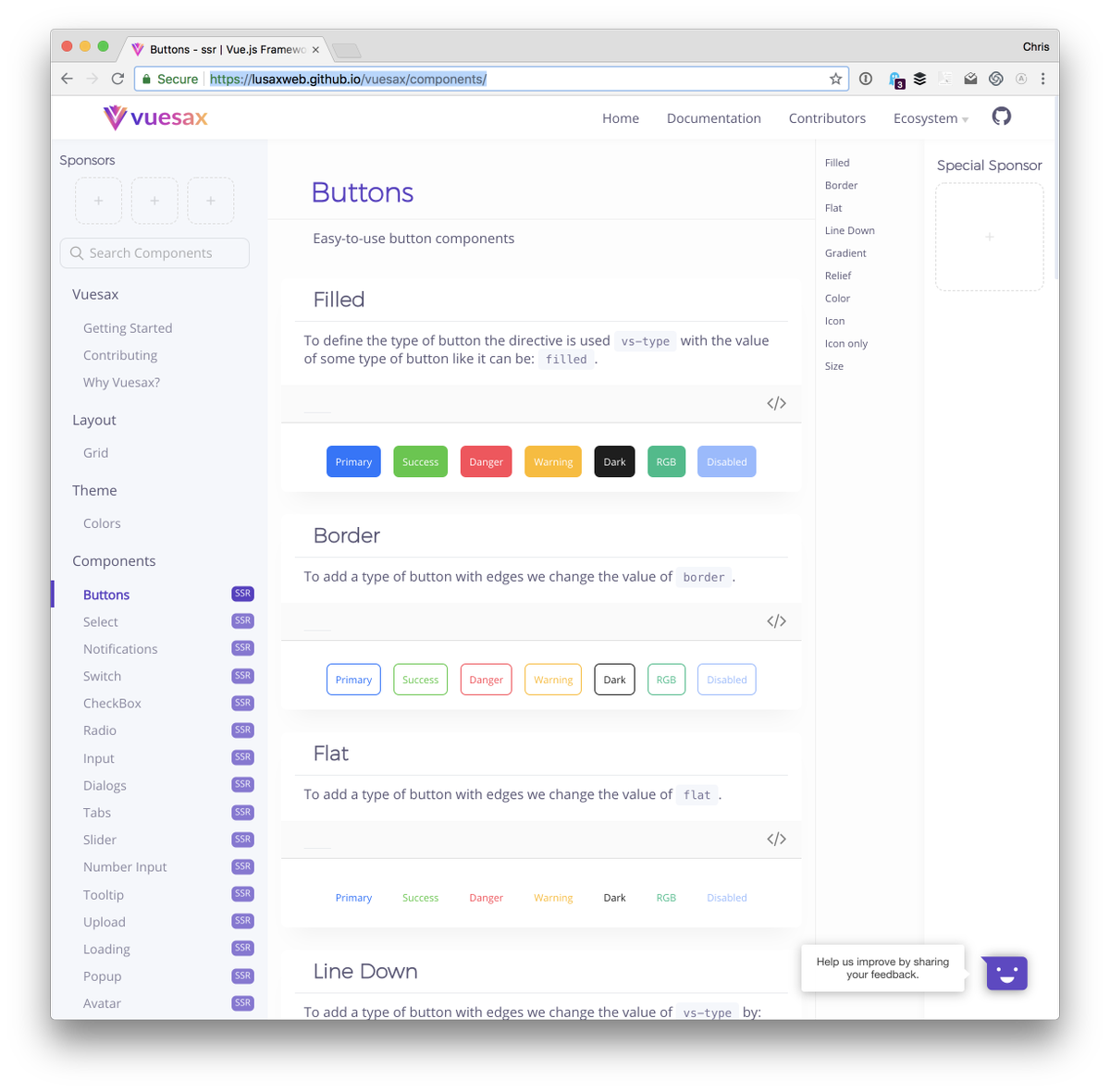Open Notifications component in sidebar

point(120,649)
